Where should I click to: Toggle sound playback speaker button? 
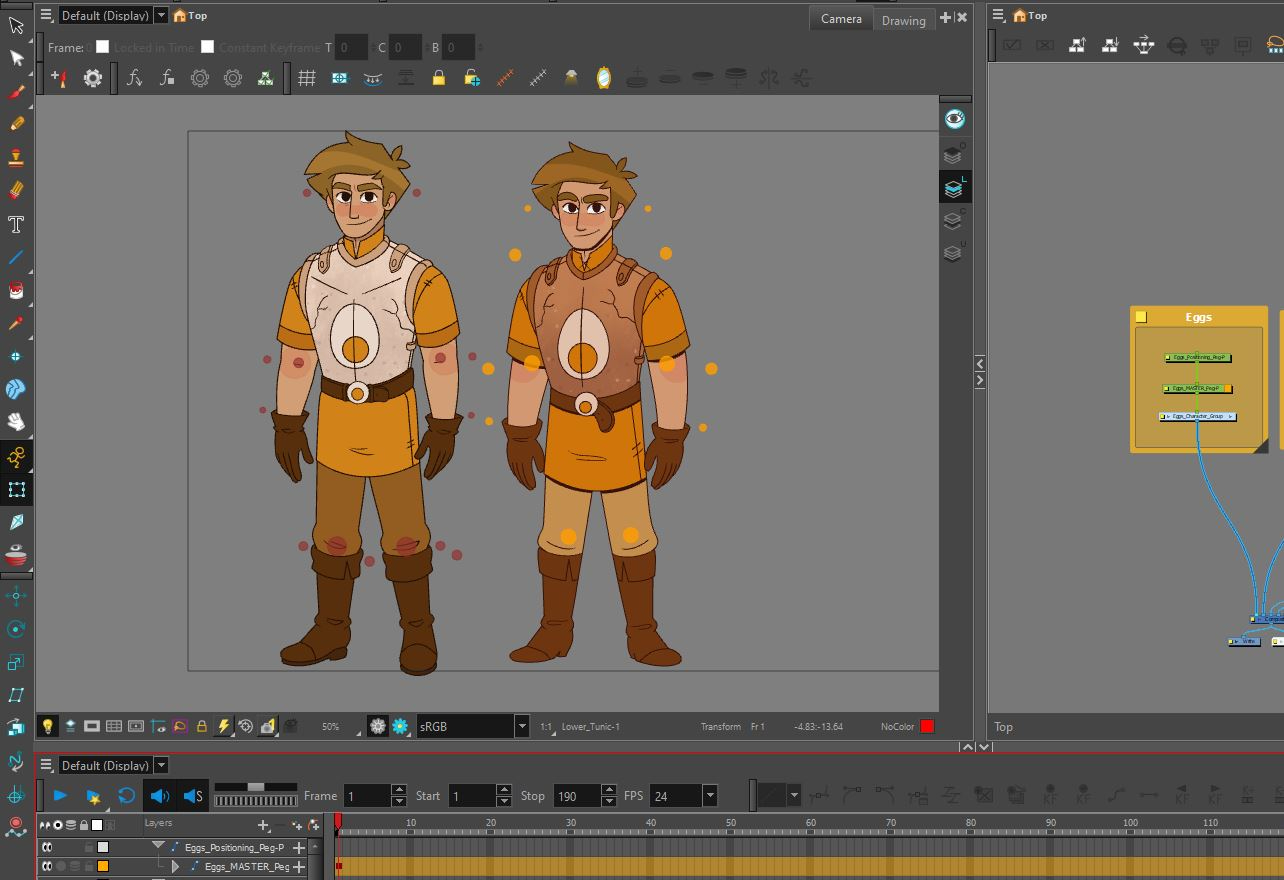click(159, 796)
